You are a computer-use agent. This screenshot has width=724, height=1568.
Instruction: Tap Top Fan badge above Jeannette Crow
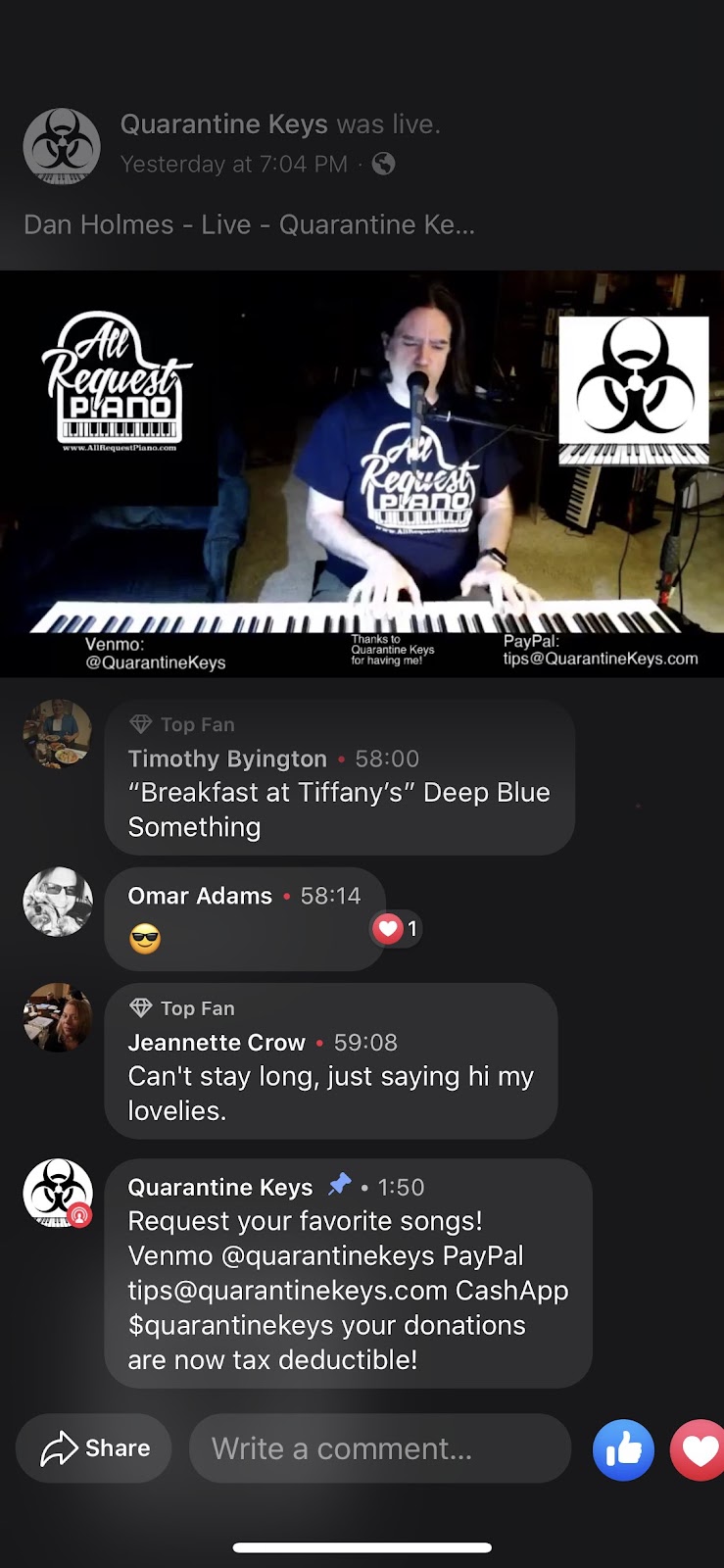coord(182,1007)
